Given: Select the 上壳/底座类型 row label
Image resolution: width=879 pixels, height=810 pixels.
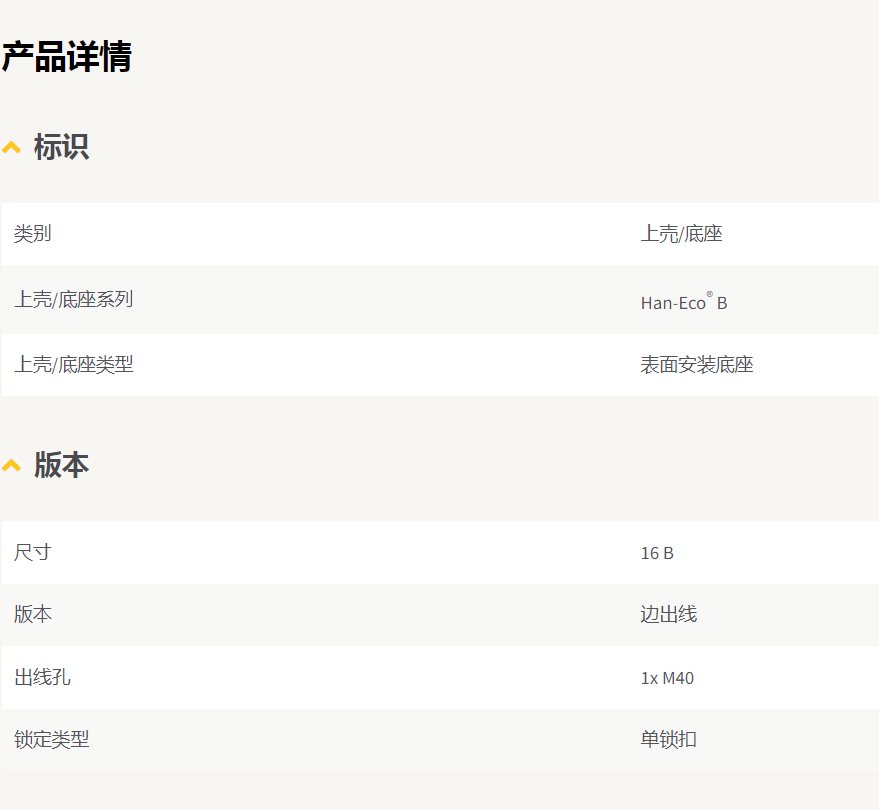Looking at the screenshot, I should (x=73, y=365).
